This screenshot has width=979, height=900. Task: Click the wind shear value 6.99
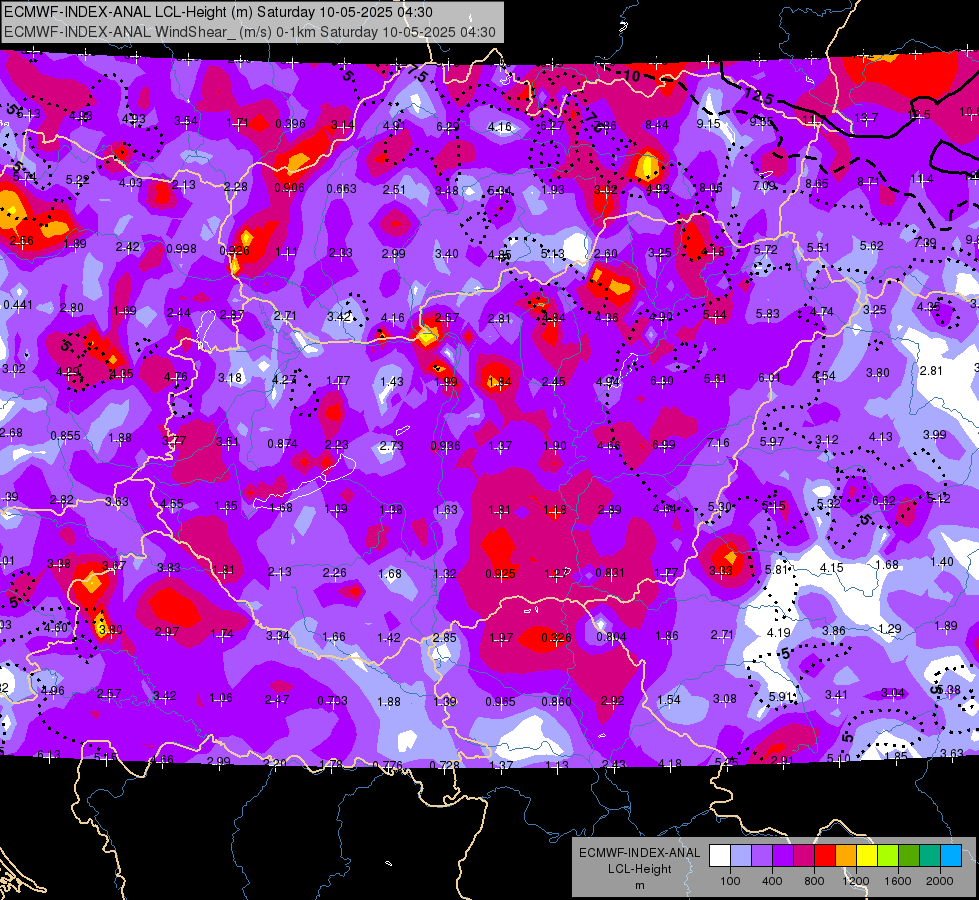664,444
